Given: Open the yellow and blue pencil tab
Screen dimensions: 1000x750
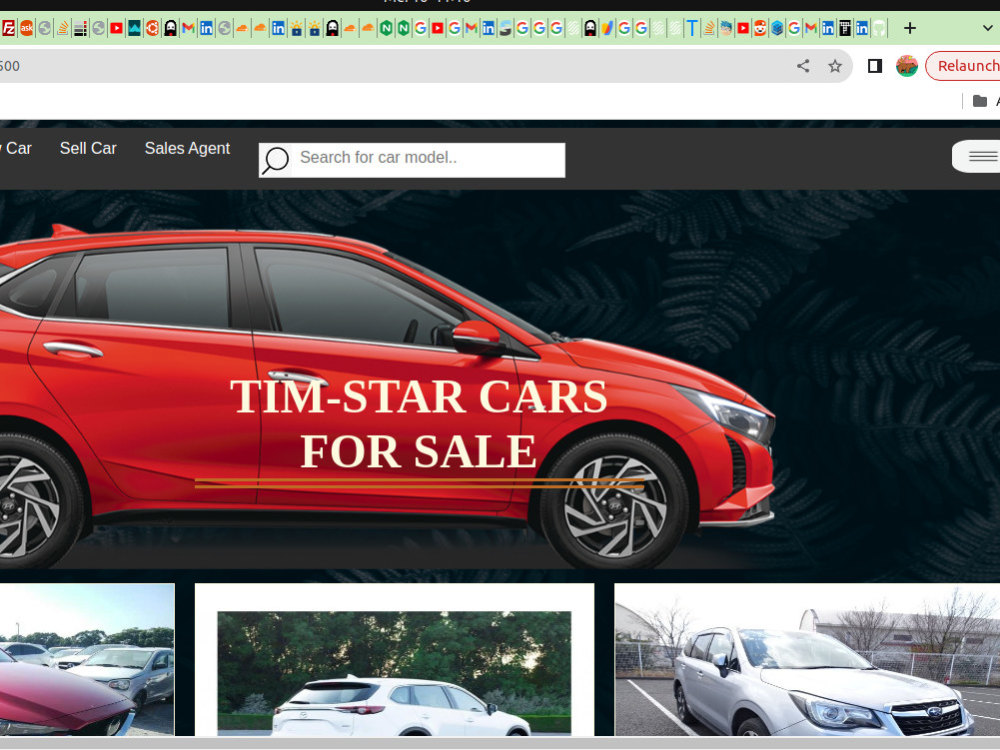Looking at the screenshot, I should (607, 28).
